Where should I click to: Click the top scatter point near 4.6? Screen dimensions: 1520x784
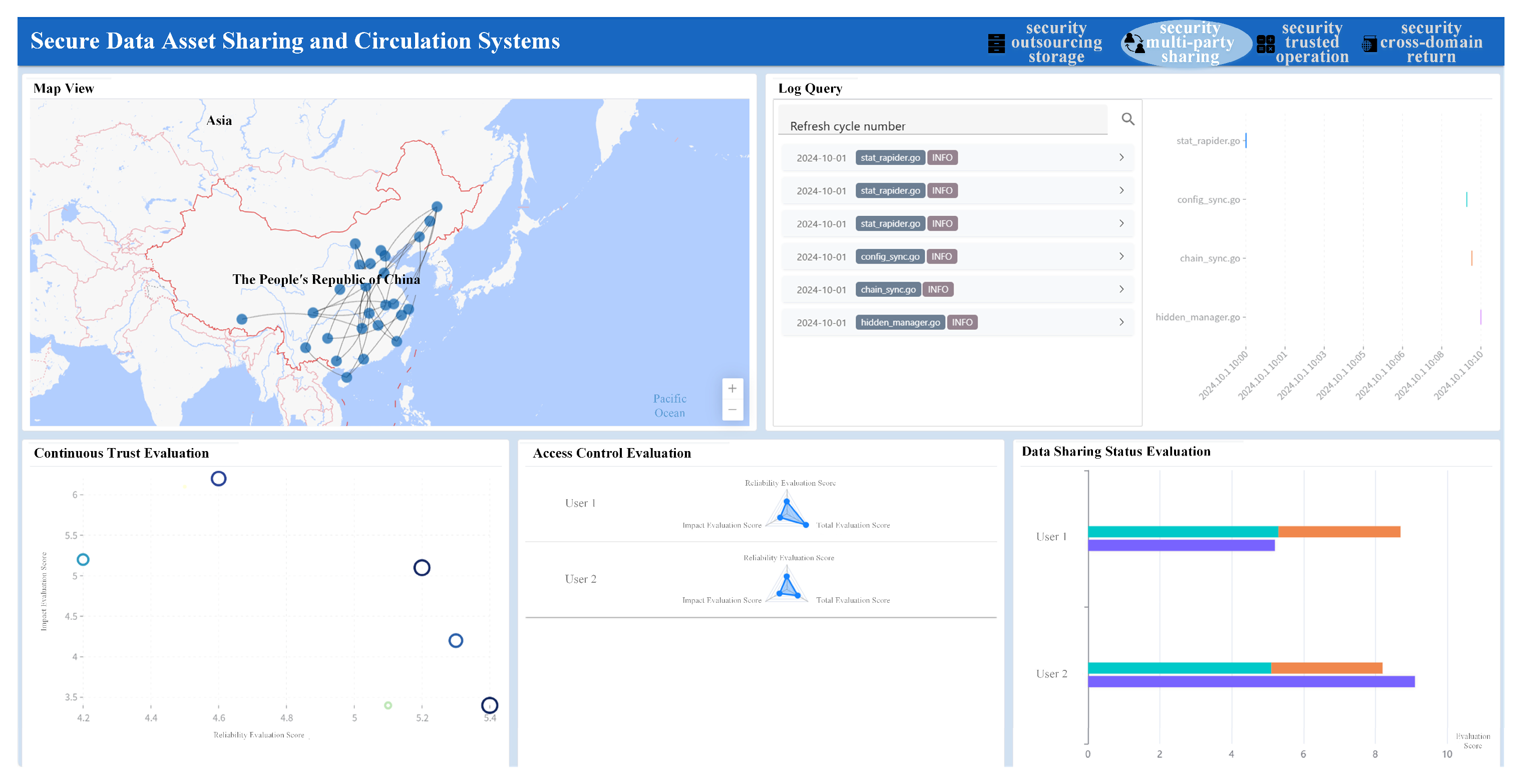pyautogui.click(x=218, y=479)
